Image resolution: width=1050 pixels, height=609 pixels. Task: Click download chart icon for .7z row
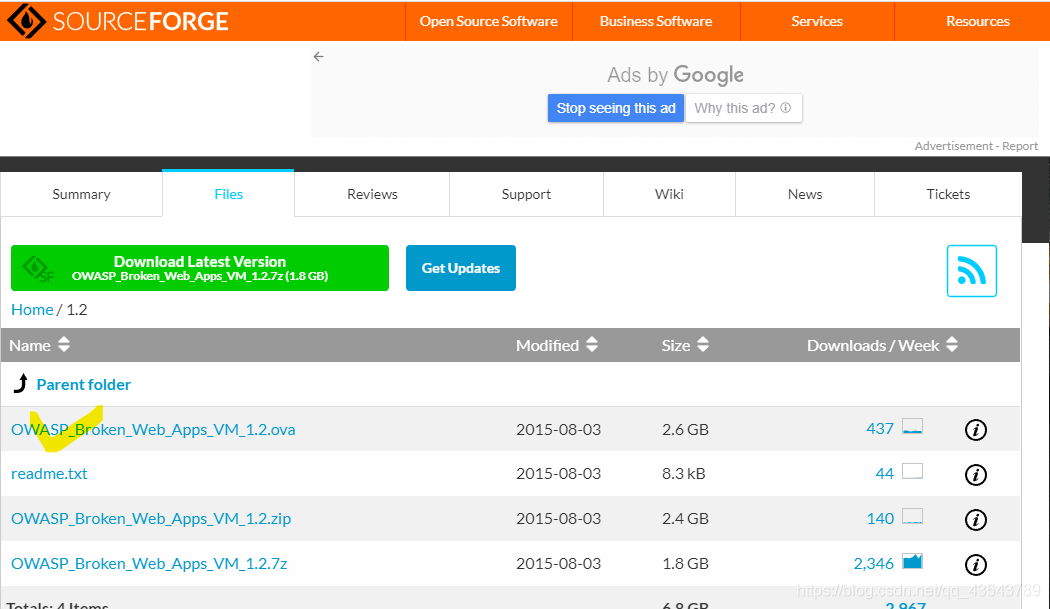pos(912,561)
